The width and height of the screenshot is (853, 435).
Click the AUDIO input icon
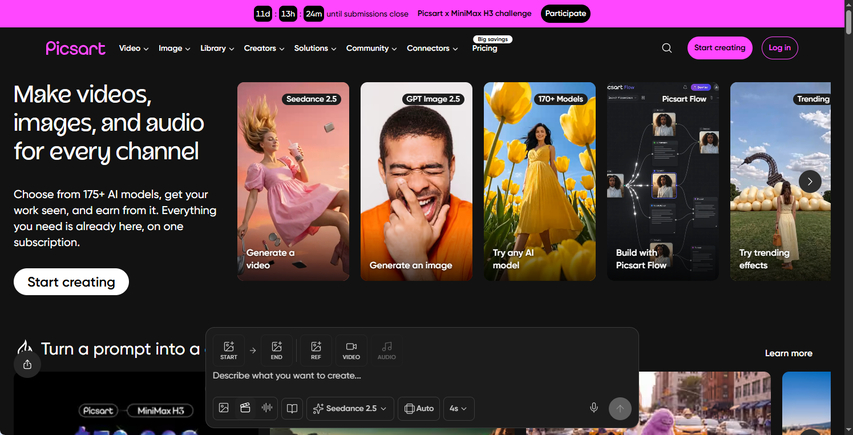(x=386, y=351)
